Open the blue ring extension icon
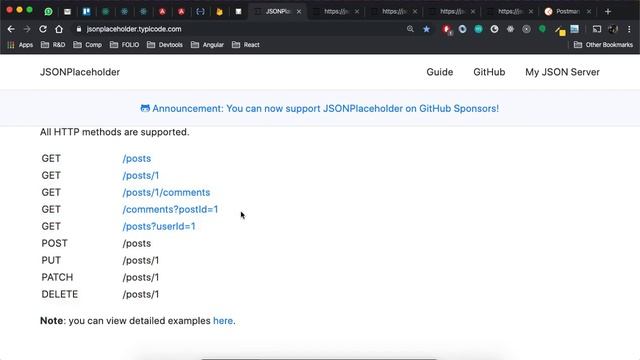The height and width of the screenshot is (360, 640). pyautogui.click(x=462, y=29)
